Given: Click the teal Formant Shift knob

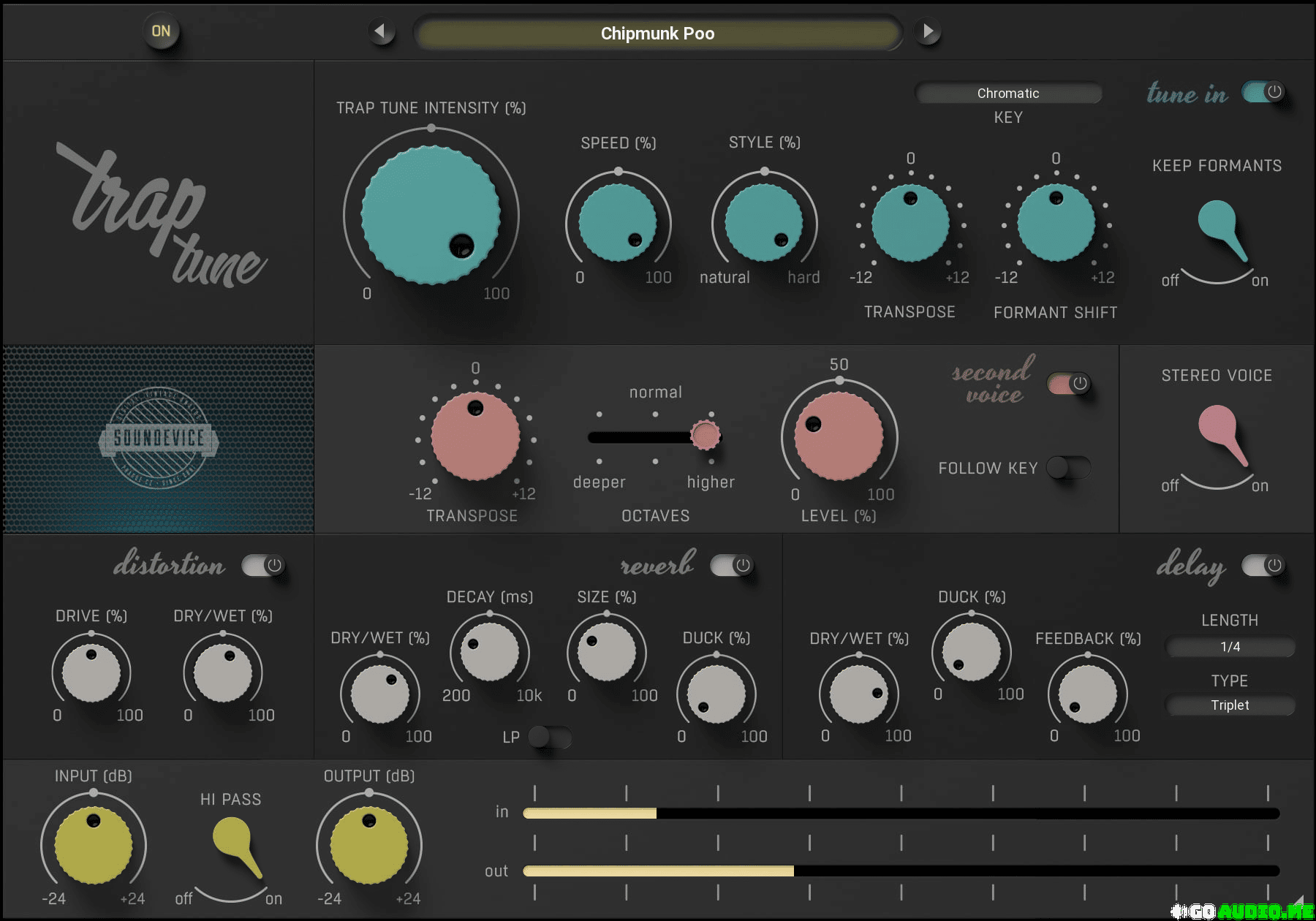Looking at the screenshot, I should [1056, 223].
